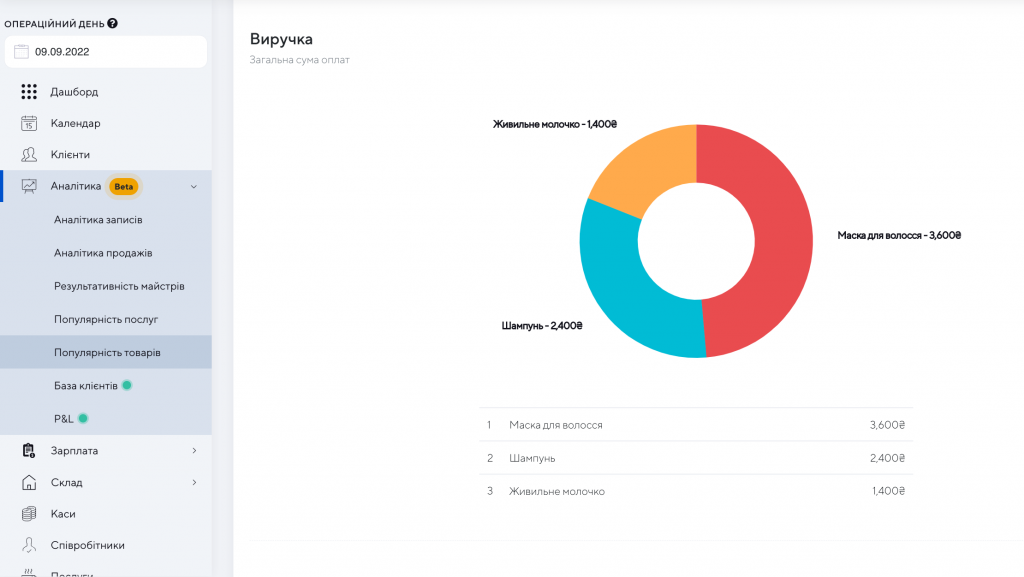The height and width of the screenshot is (577, 1024).
Task: Click the Calendar icon in sidebar
Action: pyautogui.click(x=29, y=124)
